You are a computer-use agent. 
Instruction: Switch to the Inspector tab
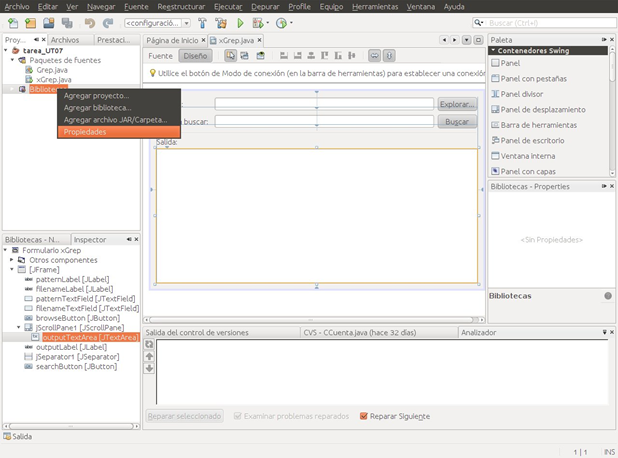click(90, 240)
